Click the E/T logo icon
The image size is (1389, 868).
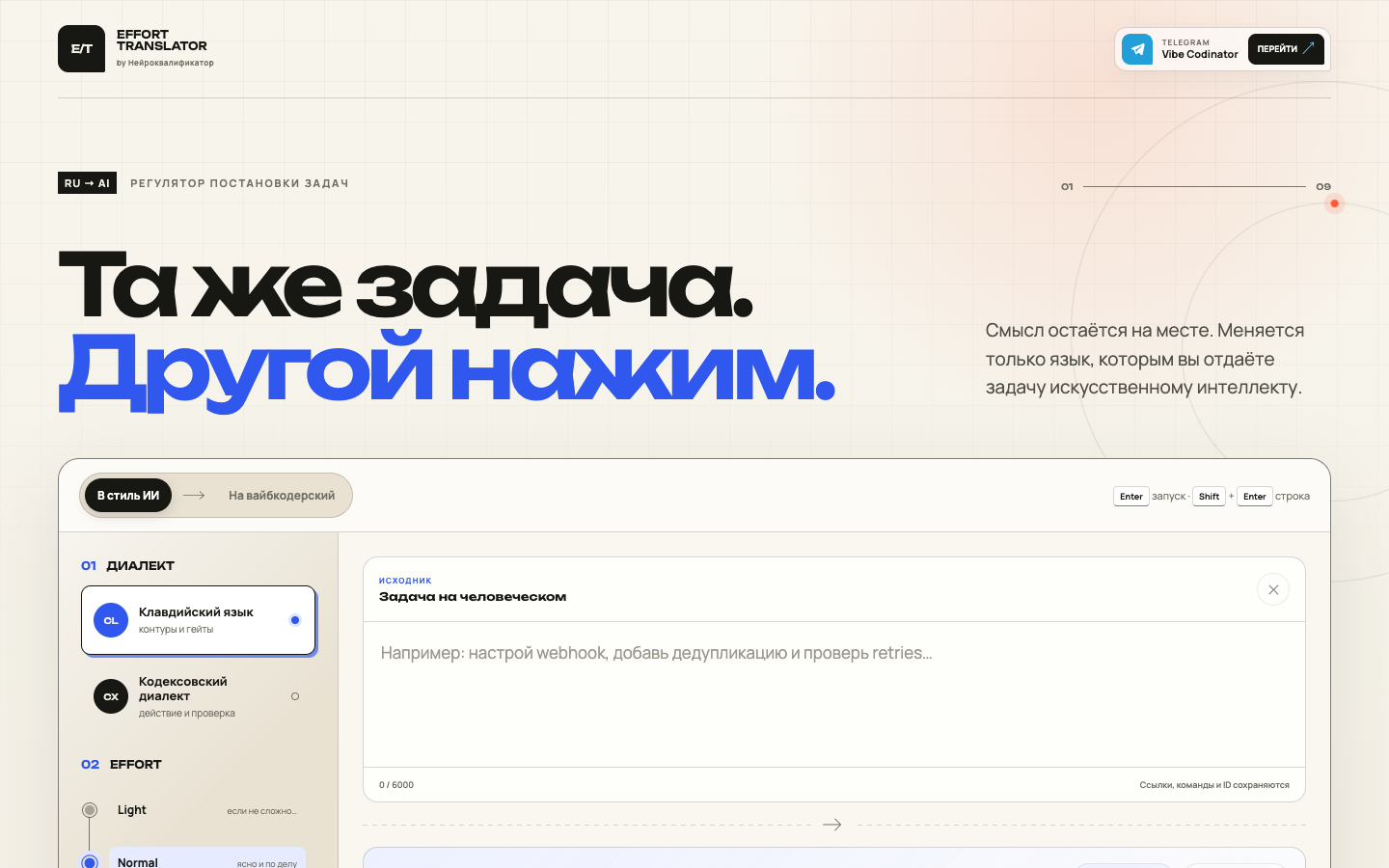(x=81, y=48)
